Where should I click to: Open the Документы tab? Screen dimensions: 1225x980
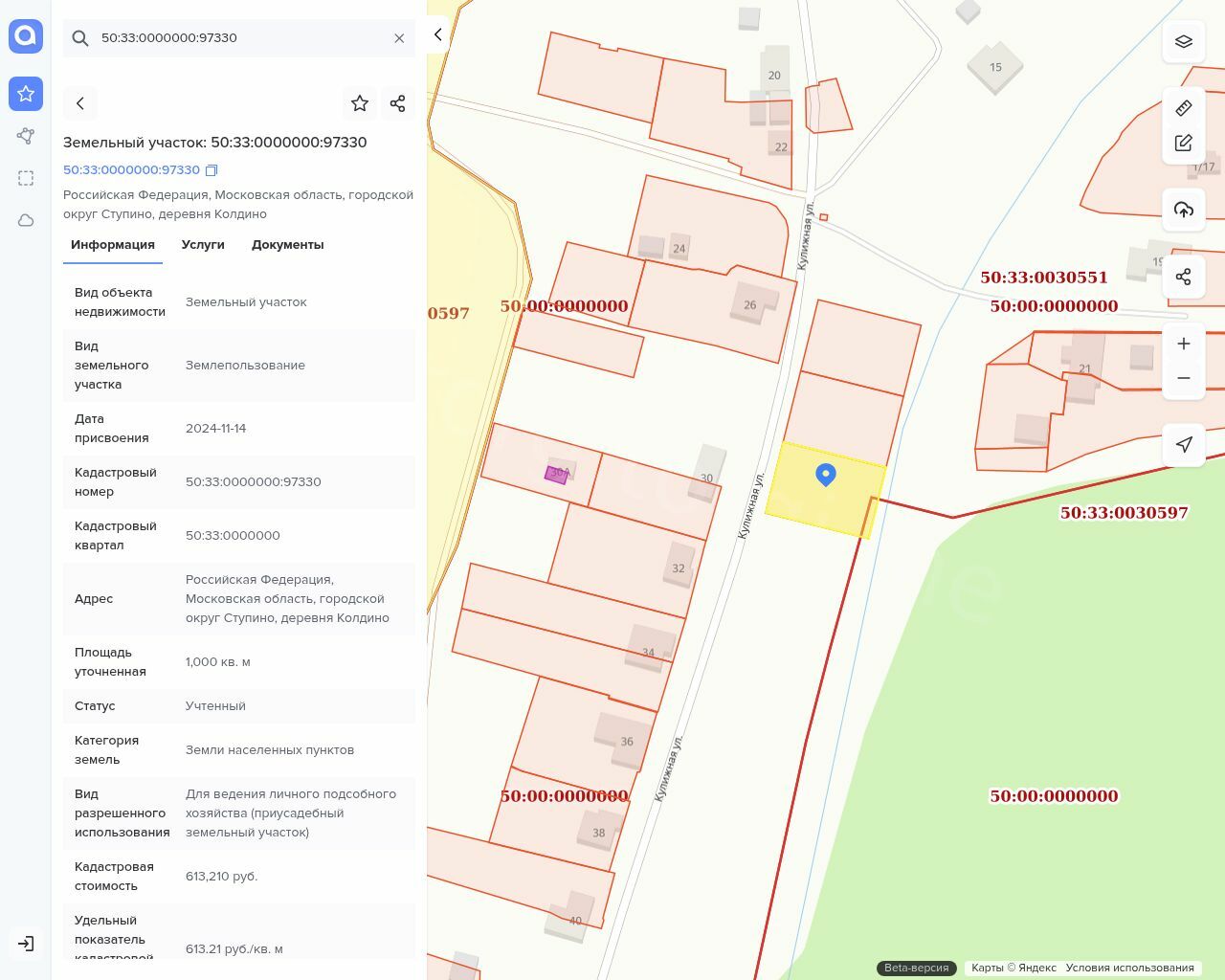coord(287,245)
